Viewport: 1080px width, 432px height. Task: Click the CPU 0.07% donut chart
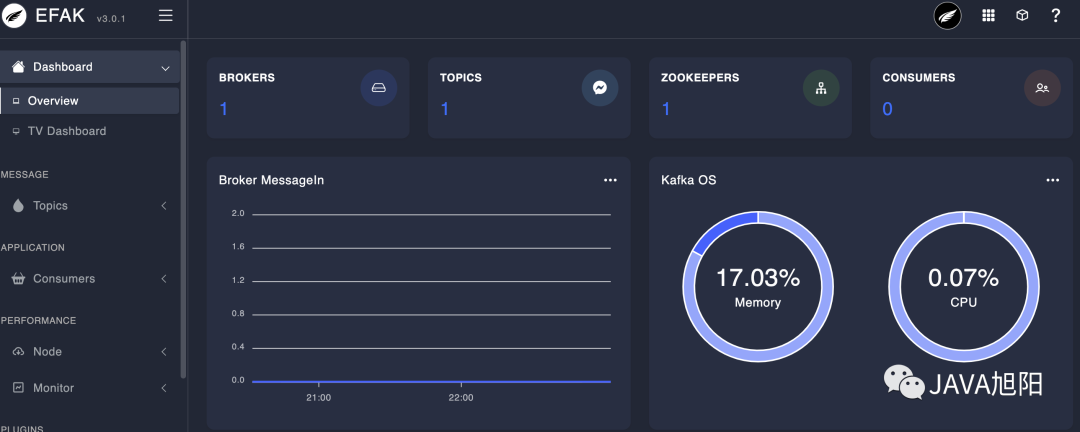pos(964,287)
